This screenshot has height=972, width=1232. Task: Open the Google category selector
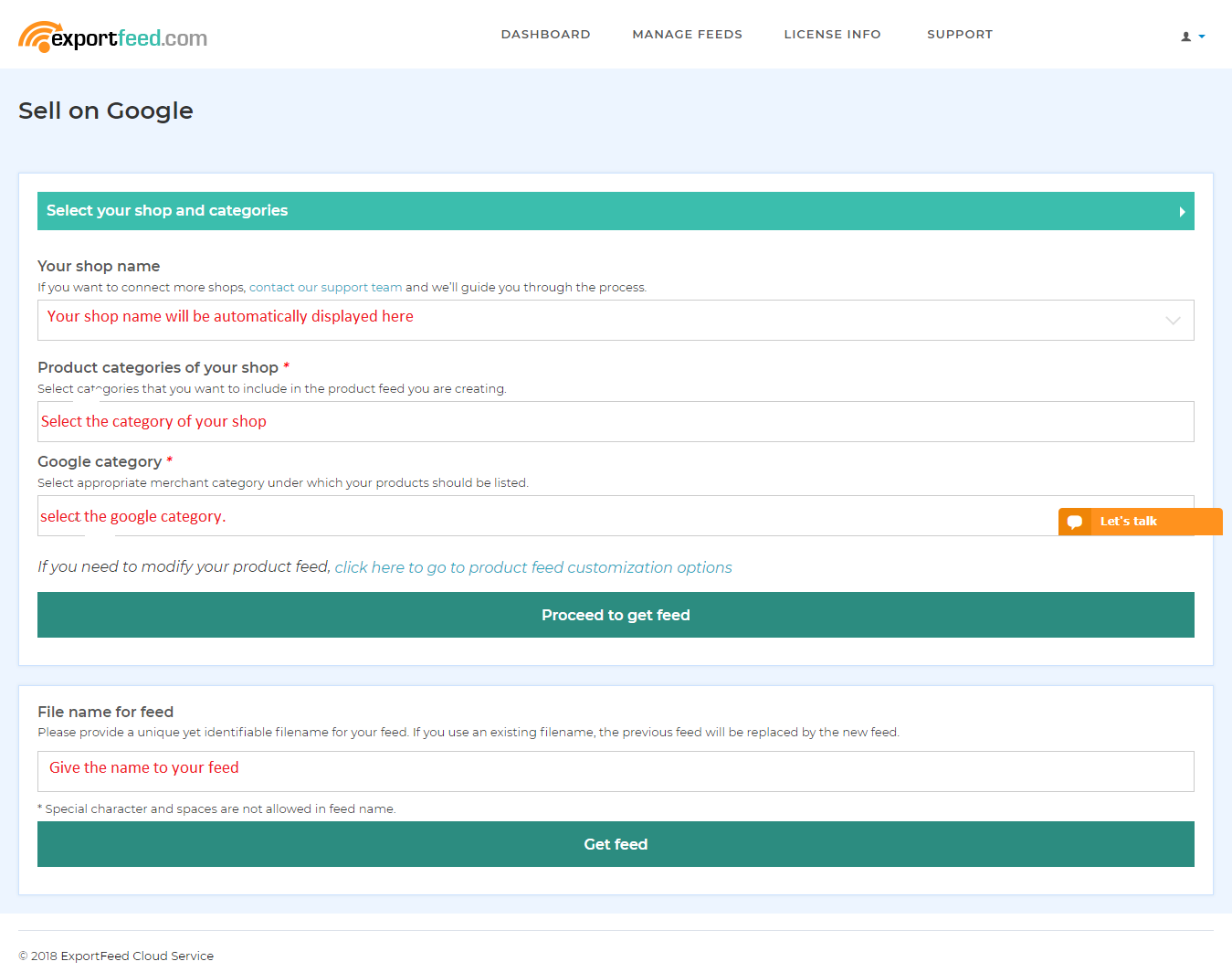coord(548,515)
